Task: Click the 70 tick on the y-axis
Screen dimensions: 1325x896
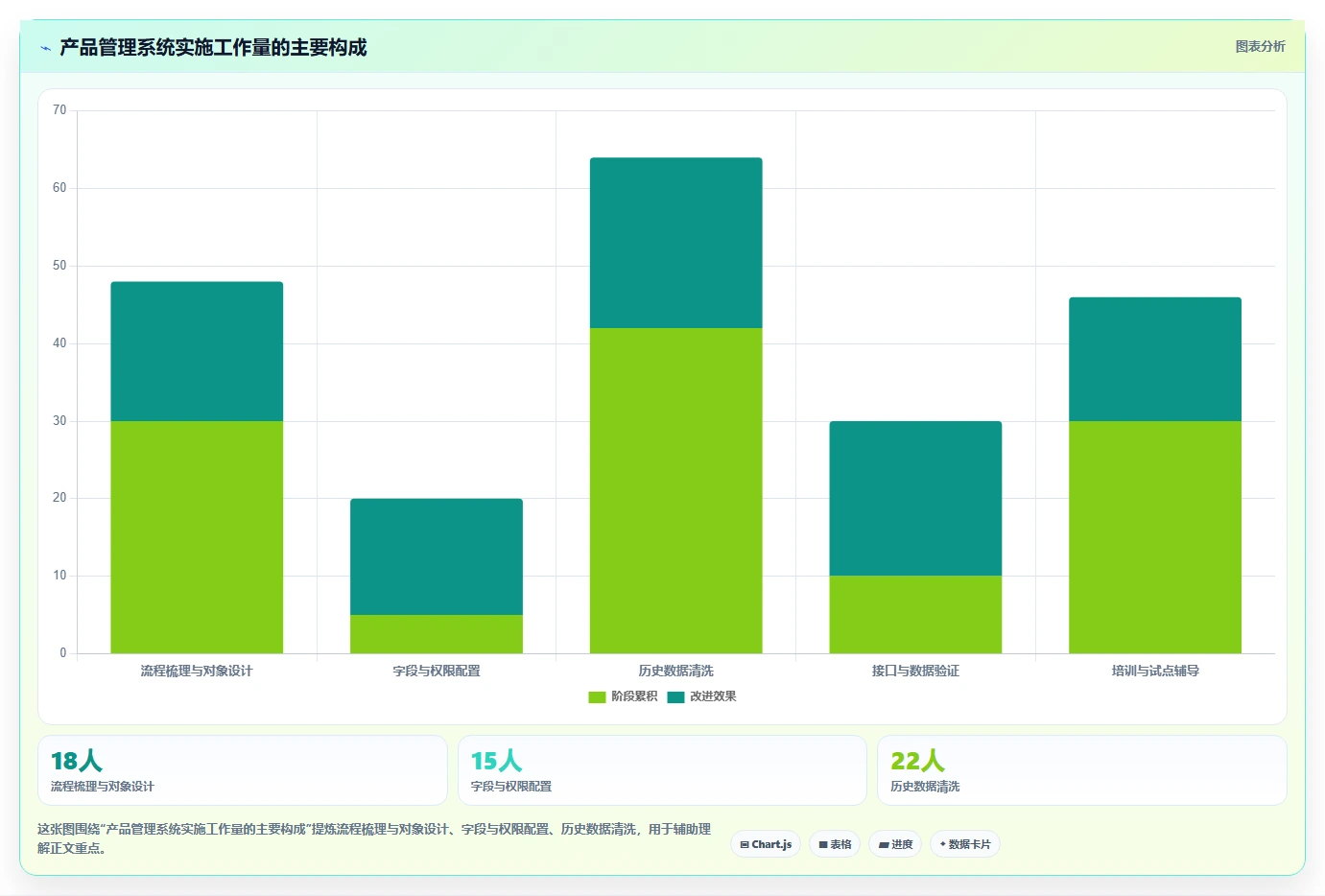Action: [59, 110]
